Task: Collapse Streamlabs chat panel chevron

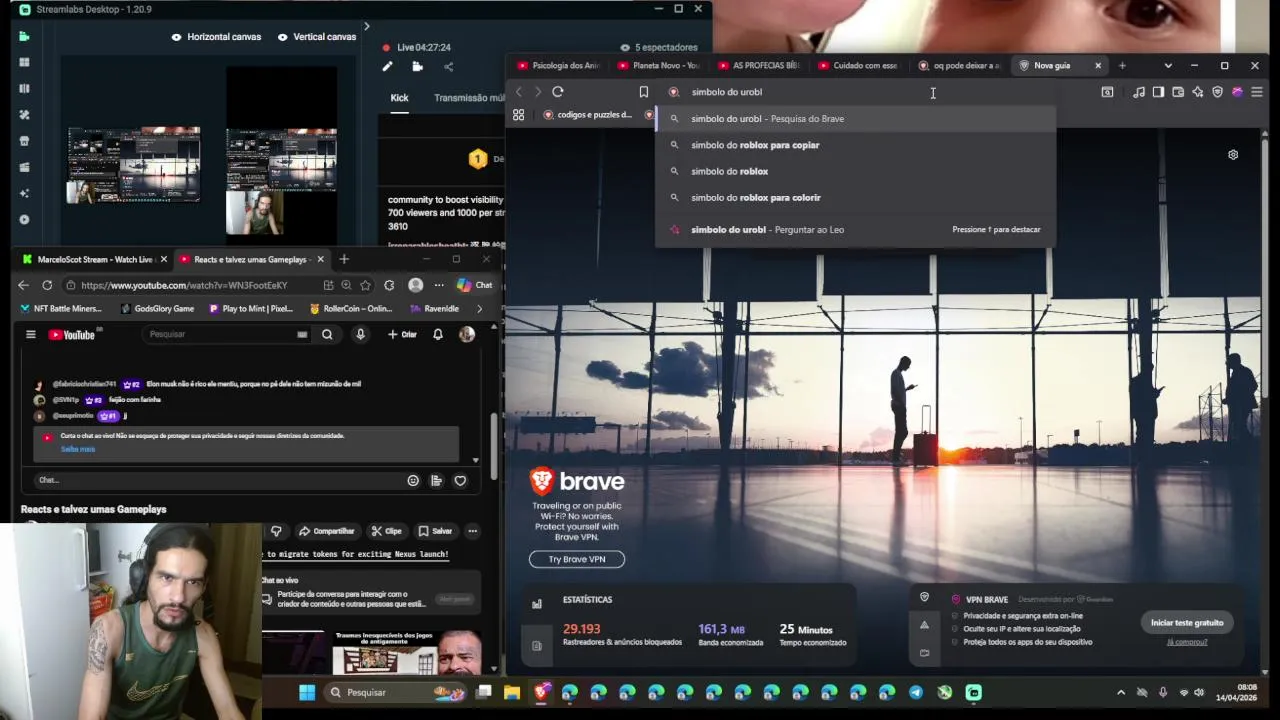Action: point(366,26)
